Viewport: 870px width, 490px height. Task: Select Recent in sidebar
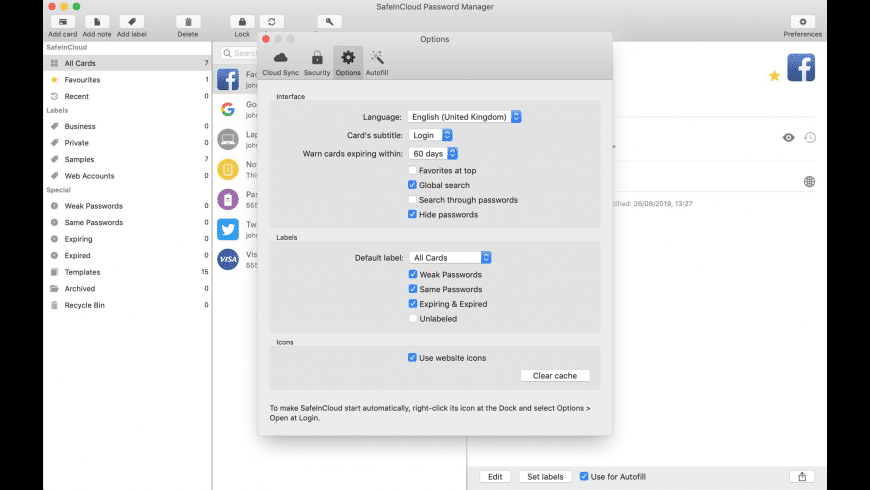(x=128, y=97)
